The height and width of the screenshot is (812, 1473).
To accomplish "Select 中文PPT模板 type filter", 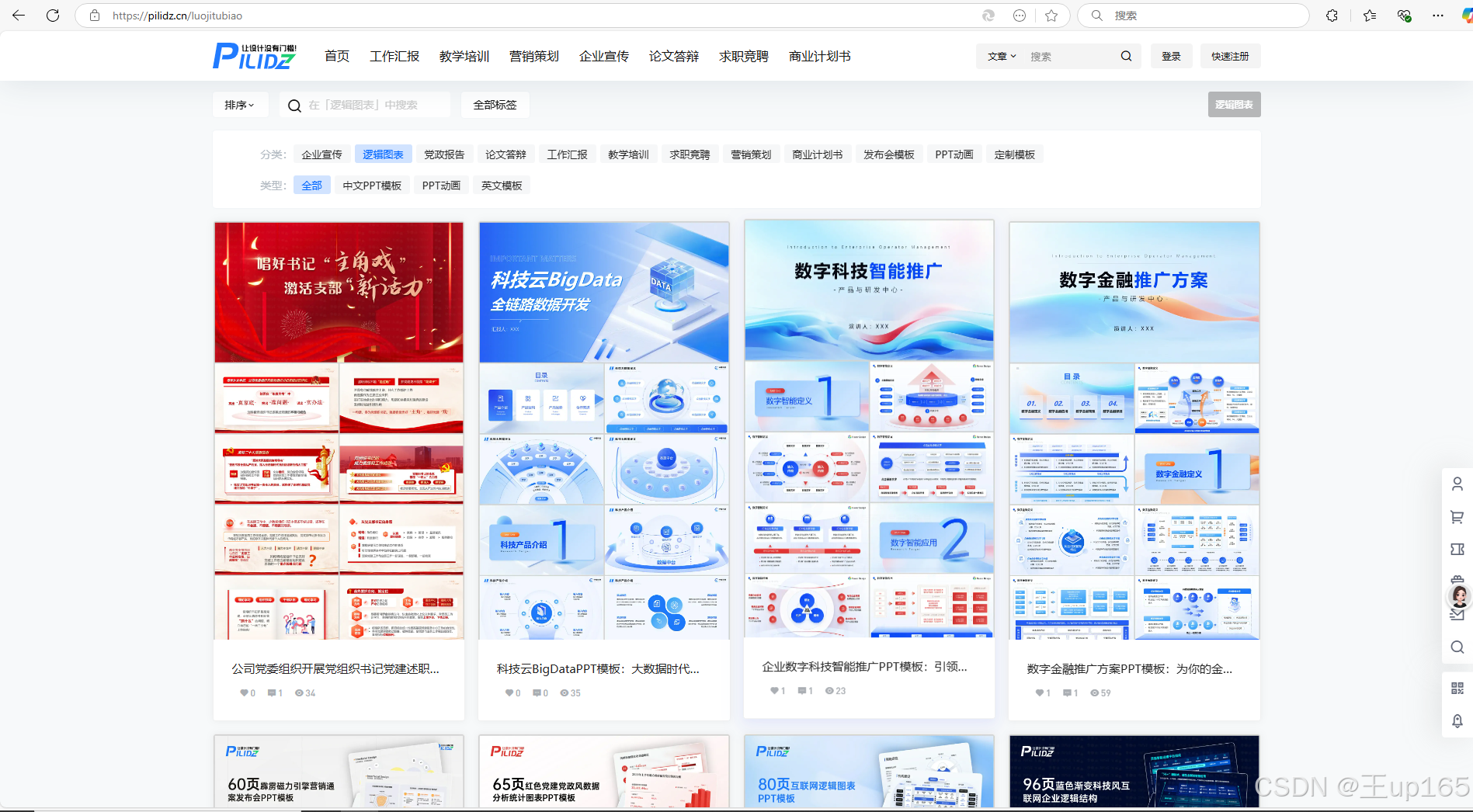I will pyautogui.click(x=372, y=186).
